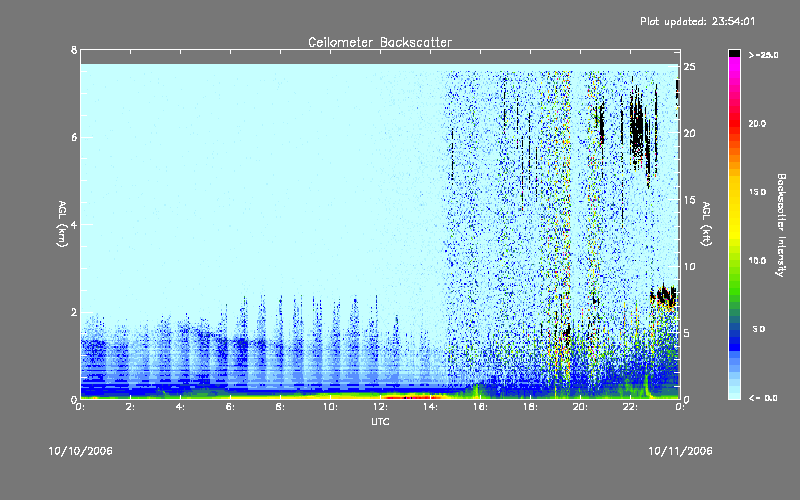This screenshot has width=800, height=500.
Task: Click the "AGL (kft)" right axis label
Action: 706,224
